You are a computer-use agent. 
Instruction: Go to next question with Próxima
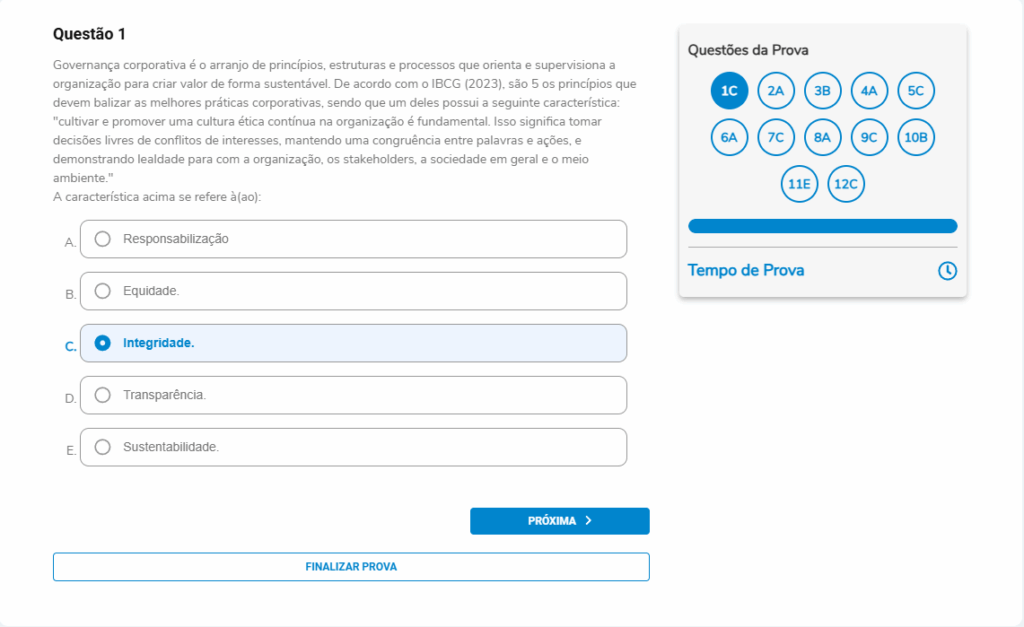[559, 521]
